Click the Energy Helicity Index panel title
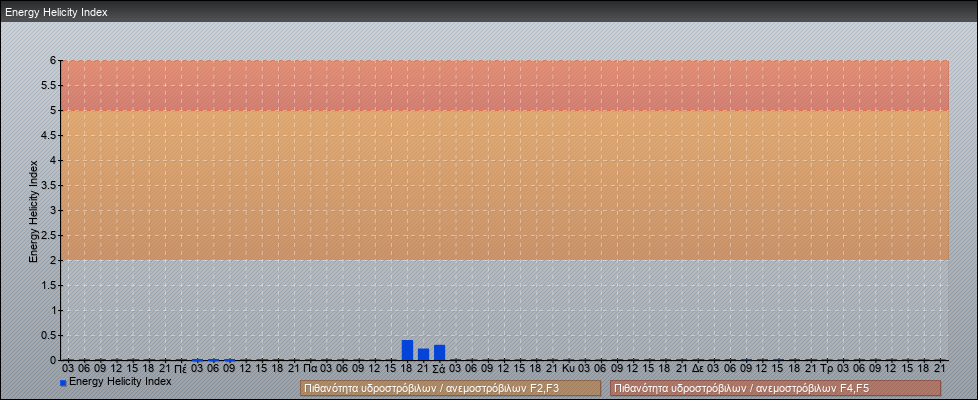Image resolution: width=978 pixels, height=400 pixels. tap(56, 12)
